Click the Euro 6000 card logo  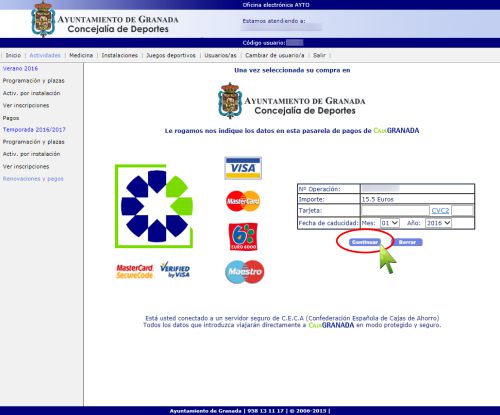[243, 237]
